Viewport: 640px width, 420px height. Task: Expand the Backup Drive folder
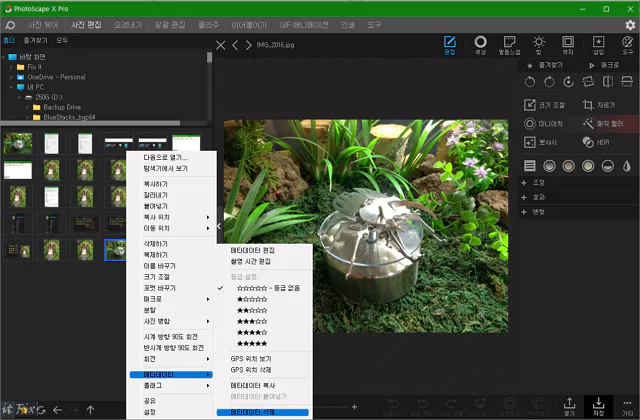point(27,107)
